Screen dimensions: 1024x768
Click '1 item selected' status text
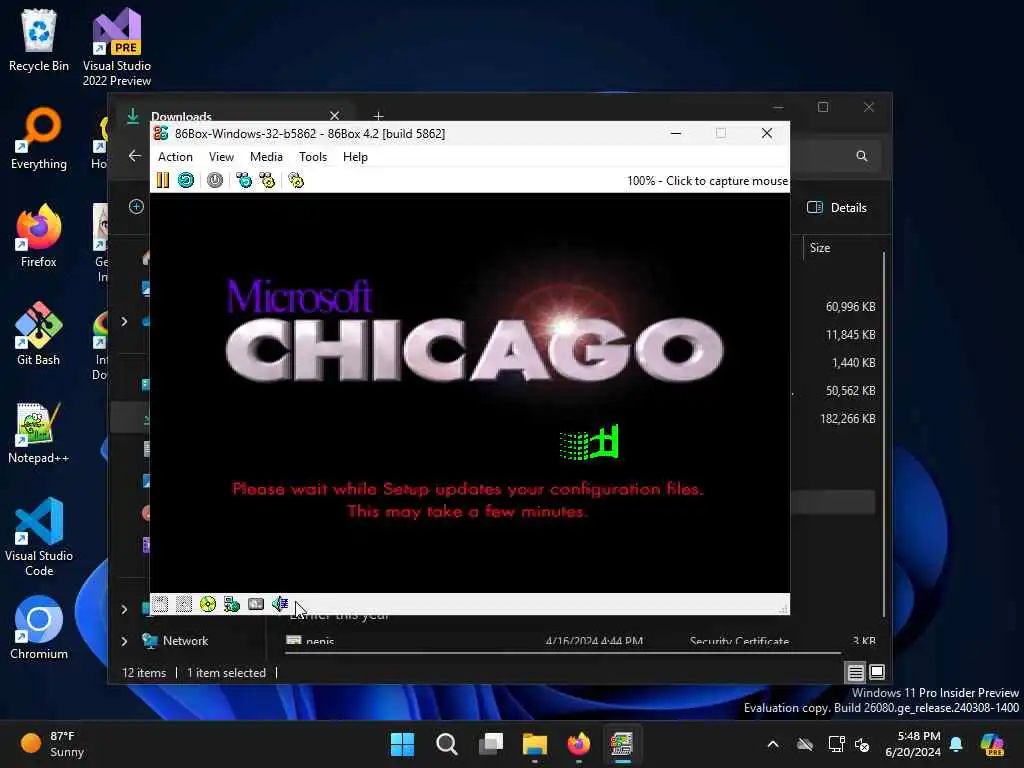click(x=226, y=673)
